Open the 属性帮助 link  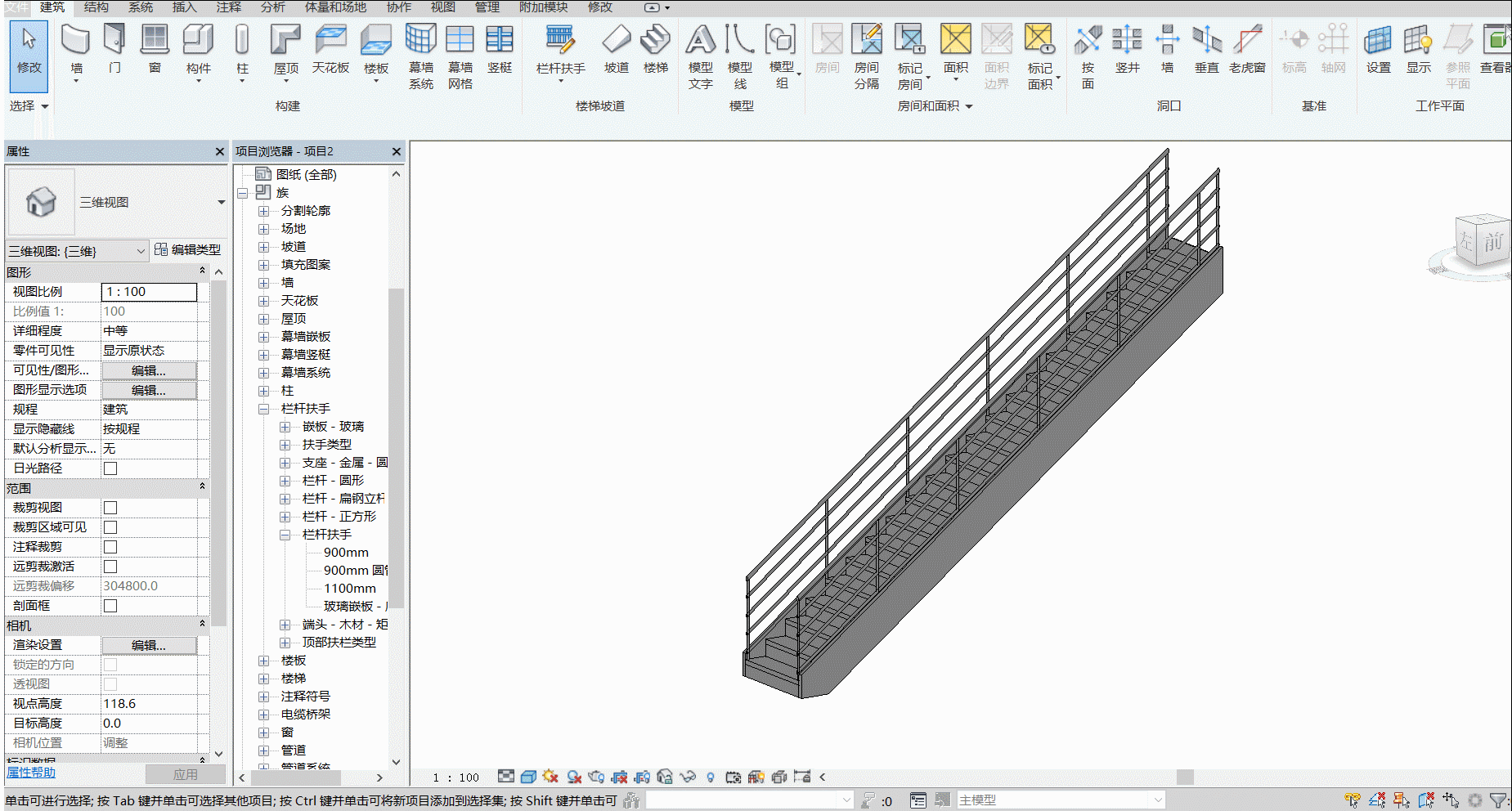(31, 773)
